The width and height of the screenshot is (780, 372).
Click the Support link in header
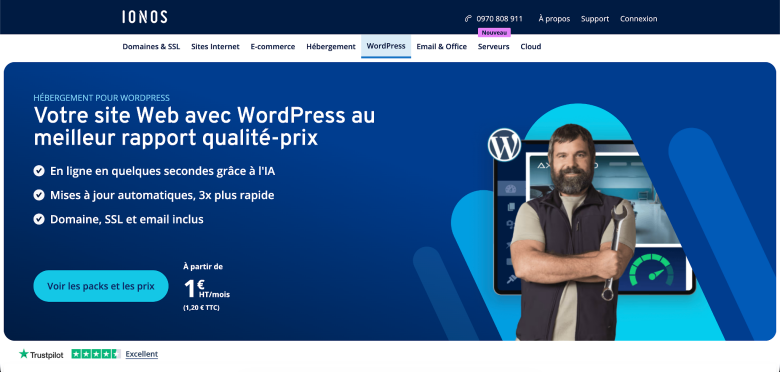[595, 19]
